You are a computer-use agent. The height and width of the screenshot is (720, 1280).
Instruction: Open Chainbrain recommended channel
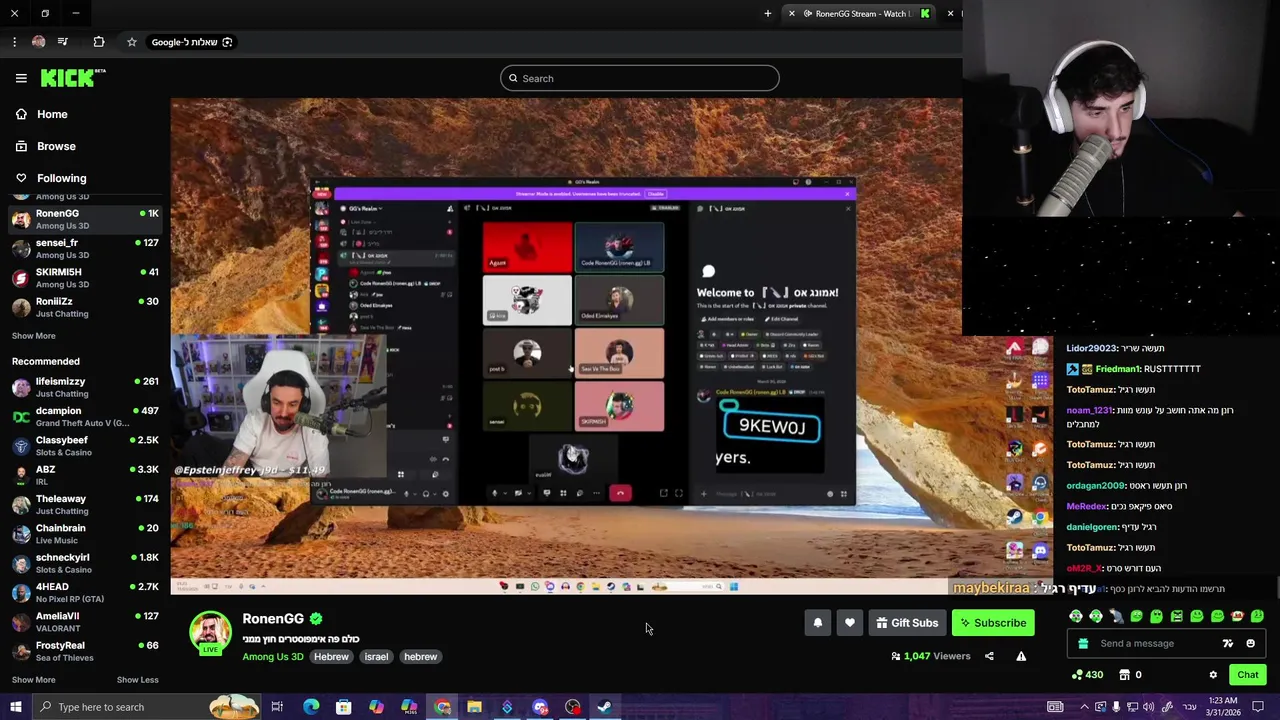tap(85, 533)
